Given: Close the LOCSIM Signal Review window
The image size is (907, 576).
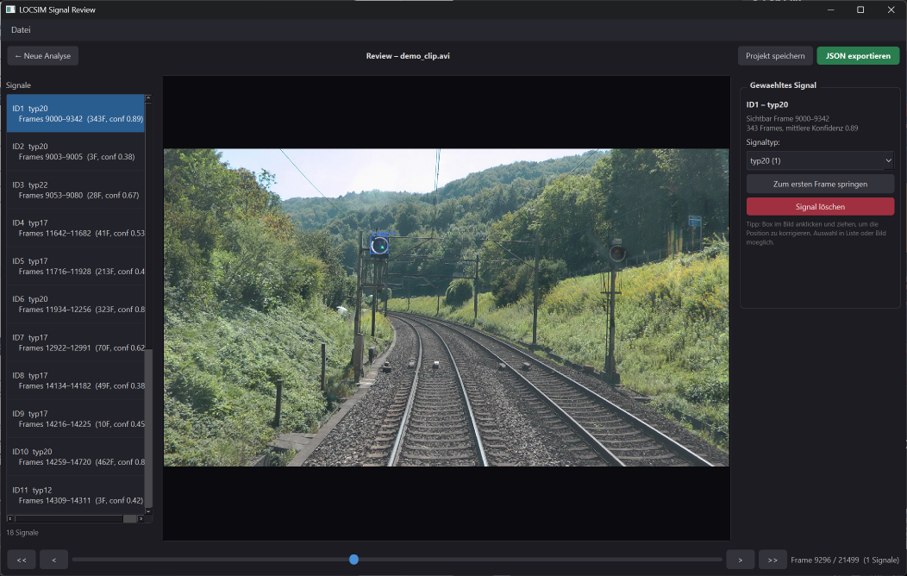Looking at the screenshot, I should coord(891,10).
